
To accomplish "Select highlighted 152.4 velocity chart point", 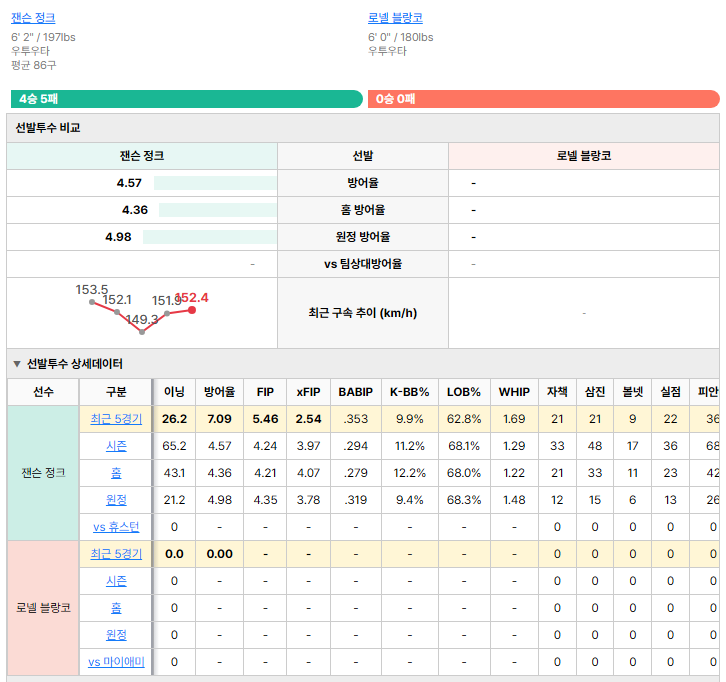I will pos(192,310).
